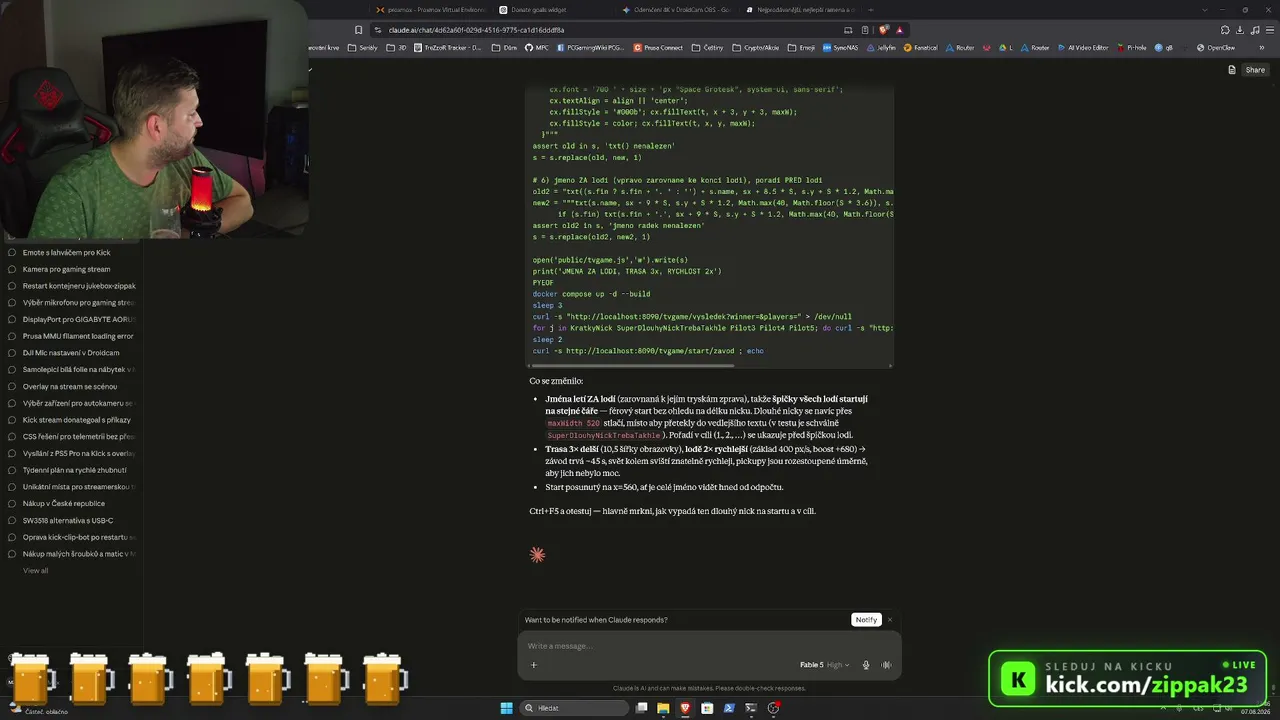Open the chat "Prusa MMU filament loading error"

tap(72, 336)
